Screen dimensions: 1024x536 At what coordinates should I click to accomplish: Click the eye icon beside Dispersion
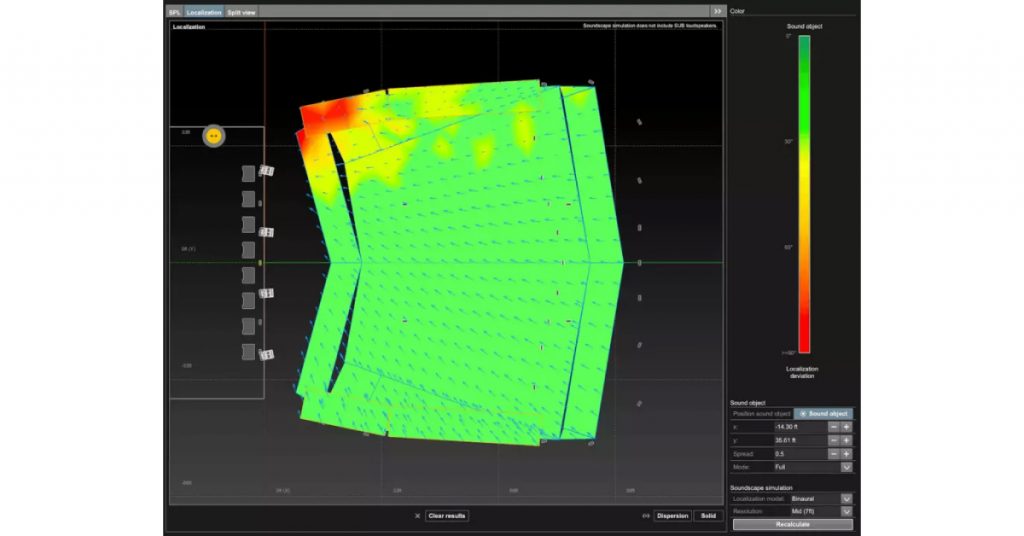[x=646, y=516]
